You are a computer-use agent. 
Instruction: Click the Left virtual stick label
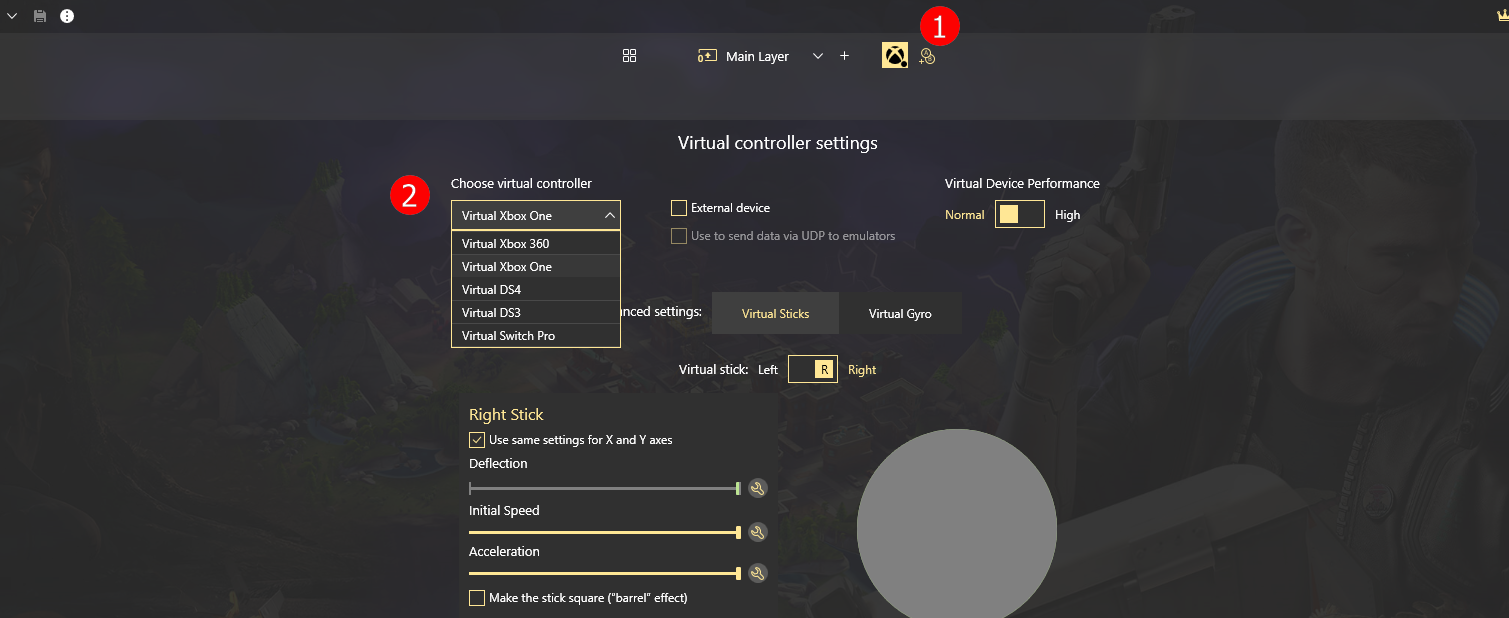click(768, 370)
